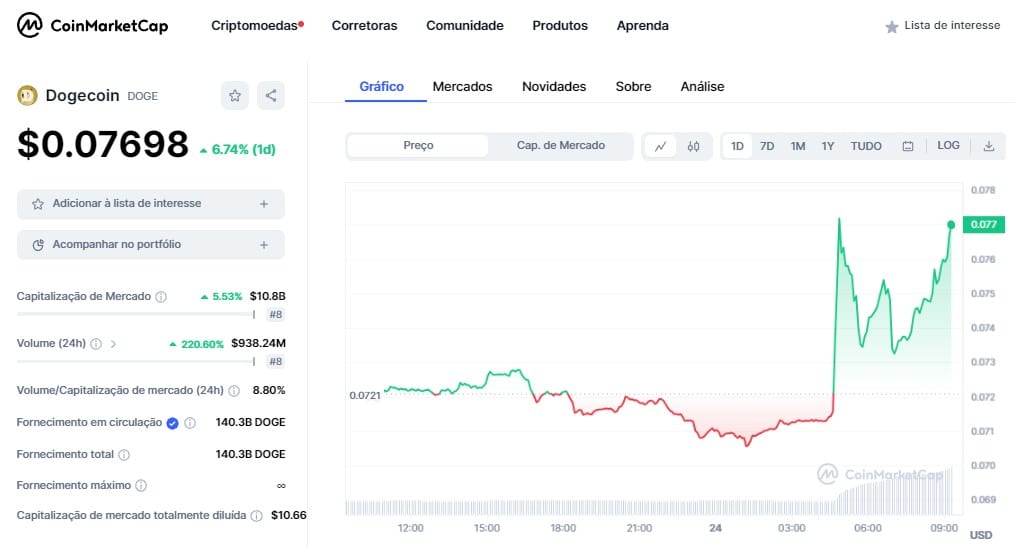Click plus icon on Acompanhar no portfólio
The height and width of the screenshot is (548, 1015).
(x=264, y=245)
